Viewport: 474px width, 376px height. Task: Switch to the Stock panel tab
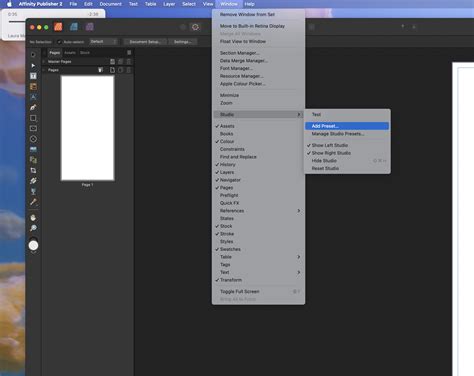(x=85, y=53)
